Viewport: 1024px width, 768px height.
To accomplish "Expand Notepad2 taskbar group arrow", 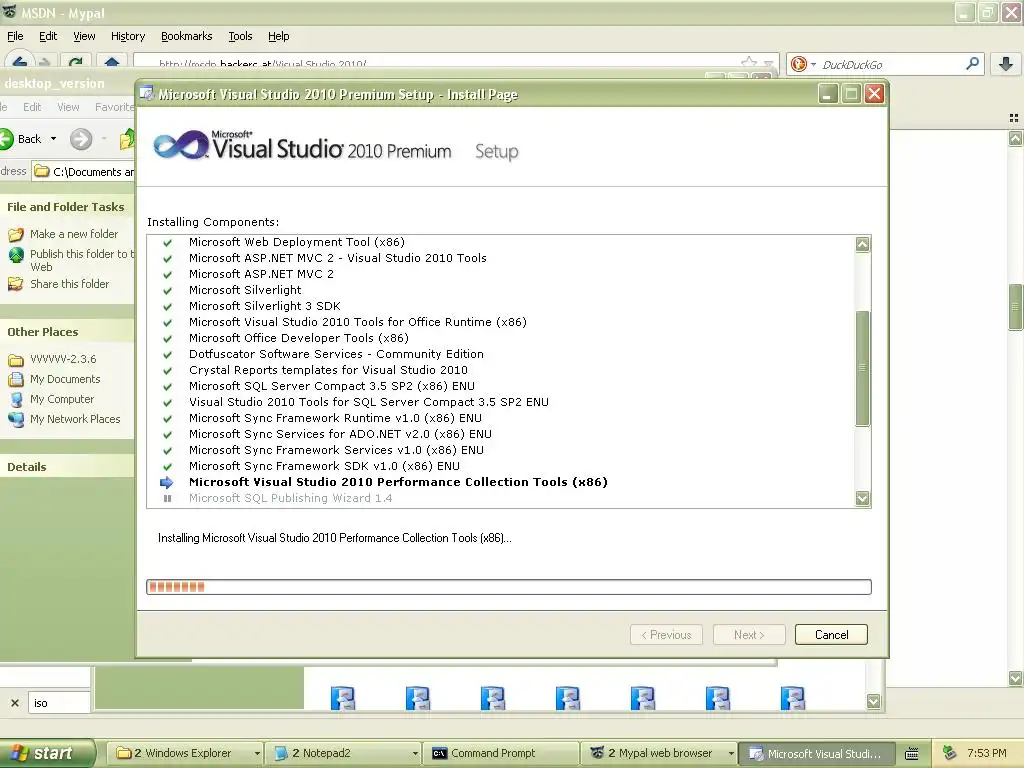I will tap(415, 753).
